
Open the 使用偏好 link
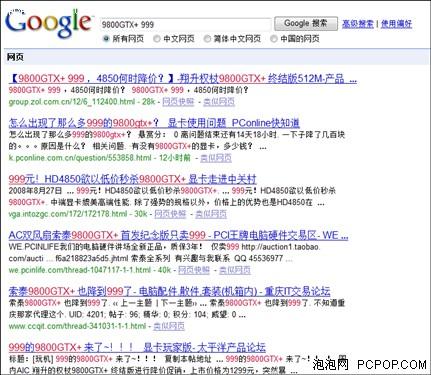(x=396, y=24)
